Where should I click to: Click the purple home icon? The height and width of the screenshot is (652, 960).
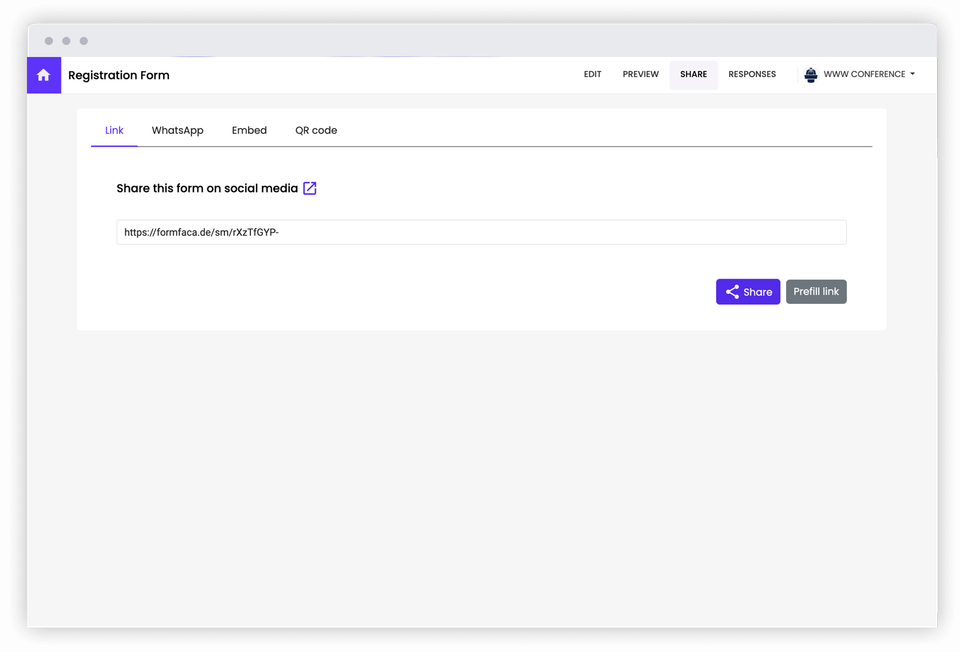[43, 75]
